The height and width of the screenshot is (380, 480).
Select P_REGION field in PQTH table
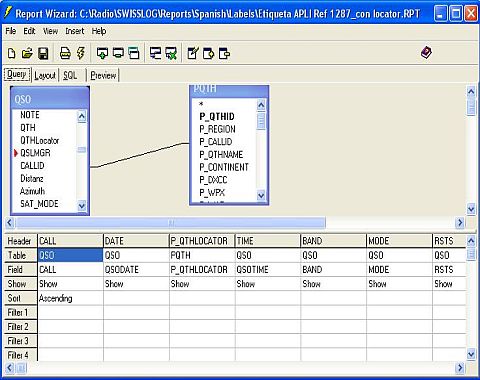coord(217,129)
